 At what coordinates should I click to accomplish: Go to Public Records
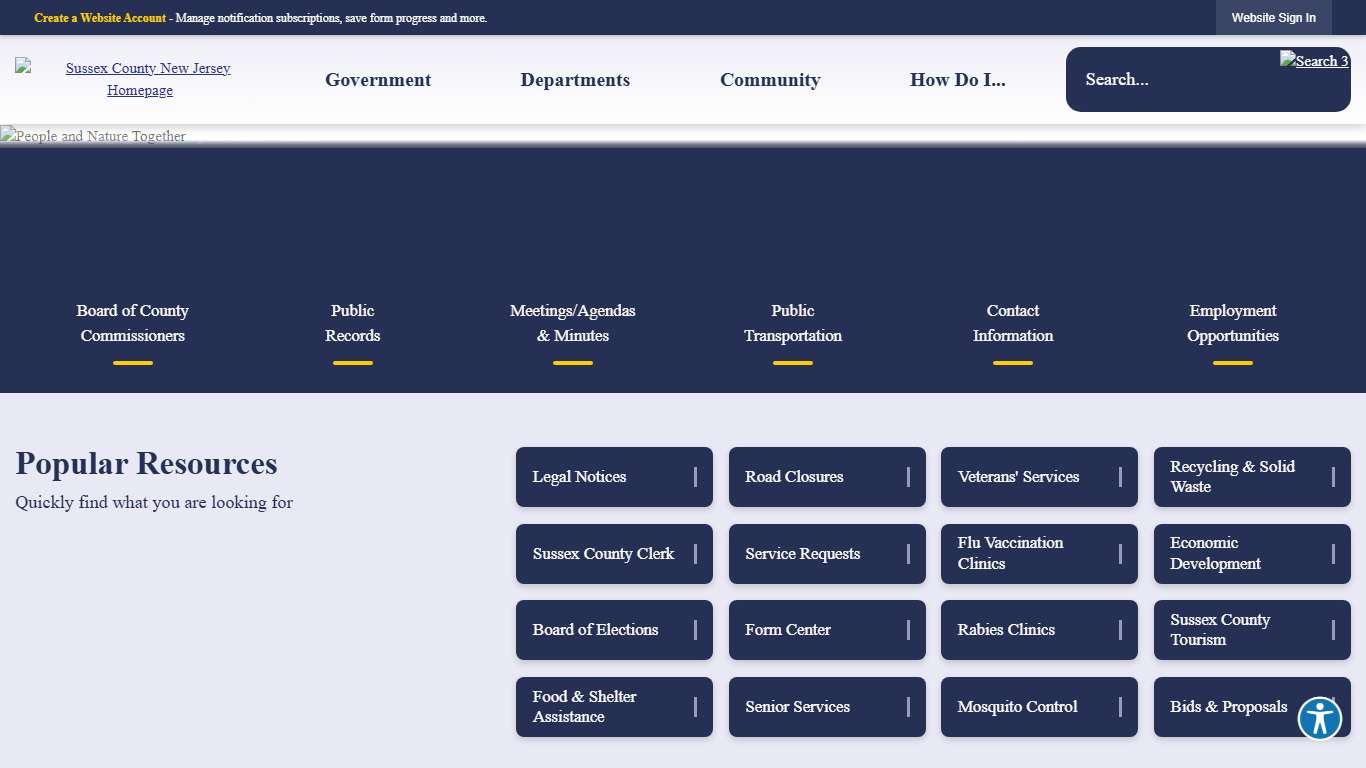pyautogui.click(x=353, y=323)
